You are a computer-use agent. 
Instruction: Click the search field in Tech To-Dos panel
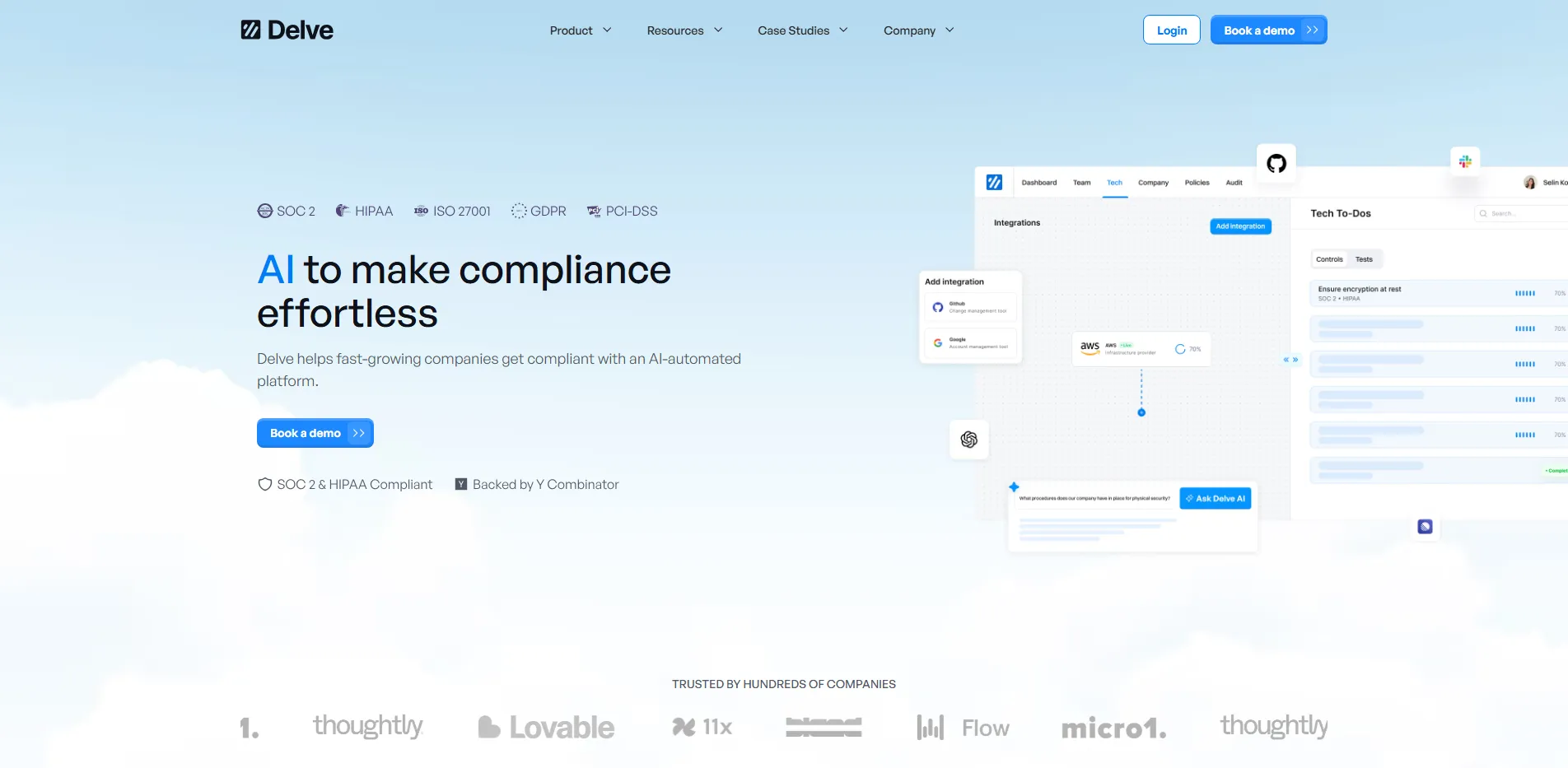click(1517, 212)
